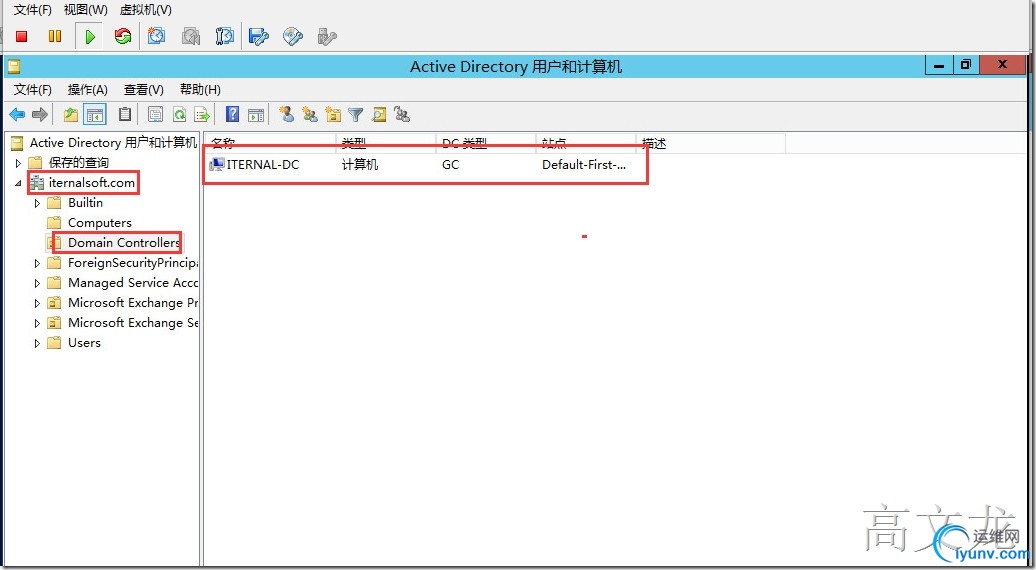Select the Users container
This screenshot has width=1036, height=570.
[x=84, y=343]
